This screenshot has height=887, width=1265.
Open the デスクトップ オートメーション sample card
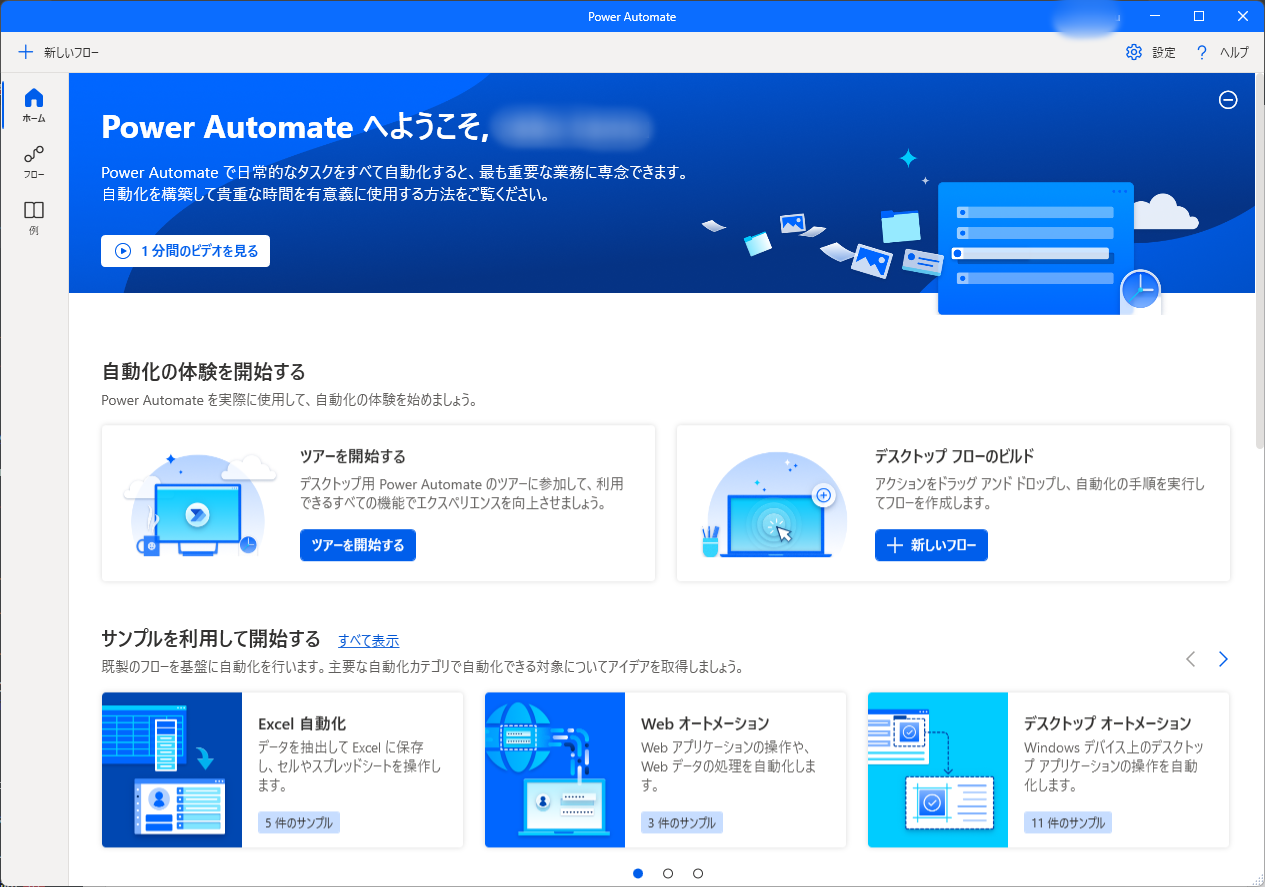point(1048,769)
